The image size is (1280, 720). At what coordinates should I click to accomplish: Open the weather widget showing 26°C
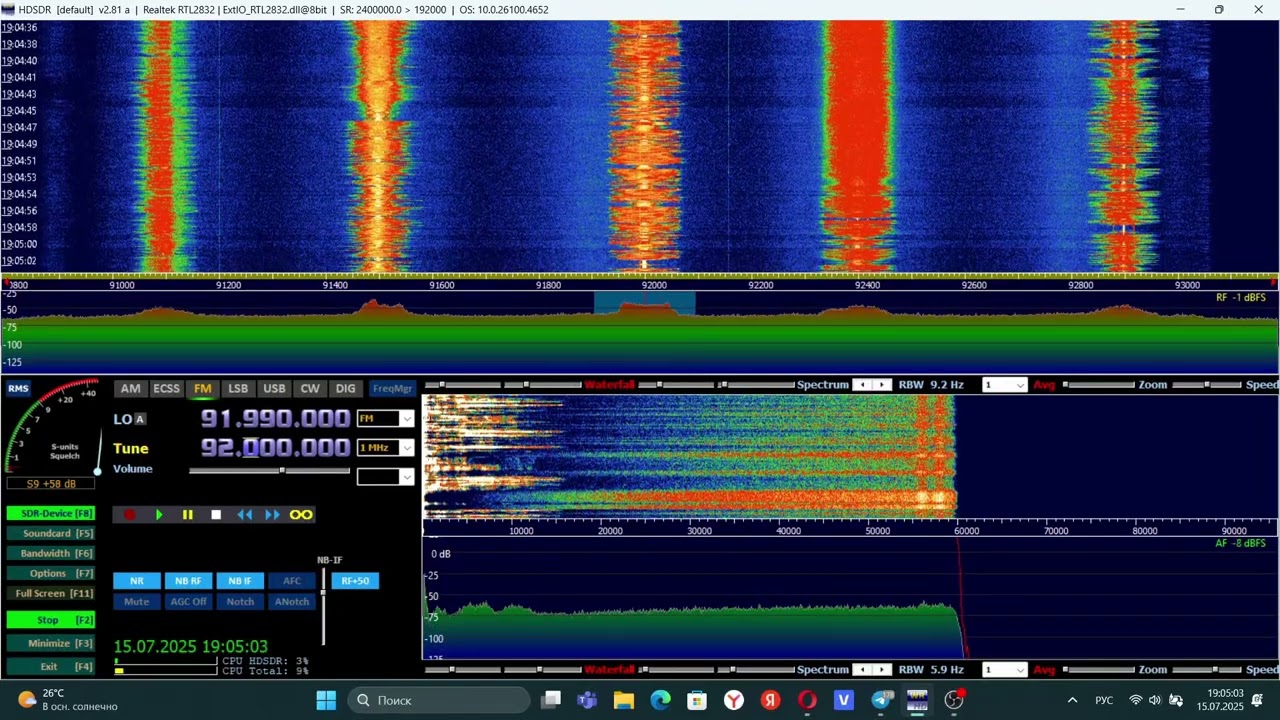(x=68, y=700)
